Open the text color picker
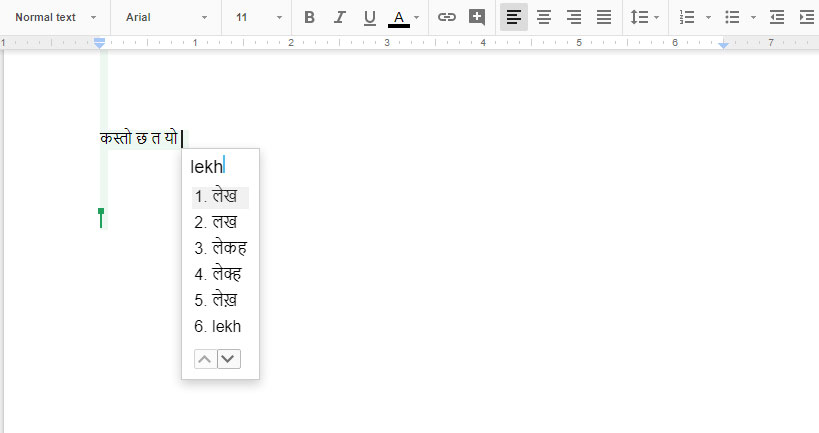Image resolution: width=819 pixels, height=433 pixels. tap(404, 17)
